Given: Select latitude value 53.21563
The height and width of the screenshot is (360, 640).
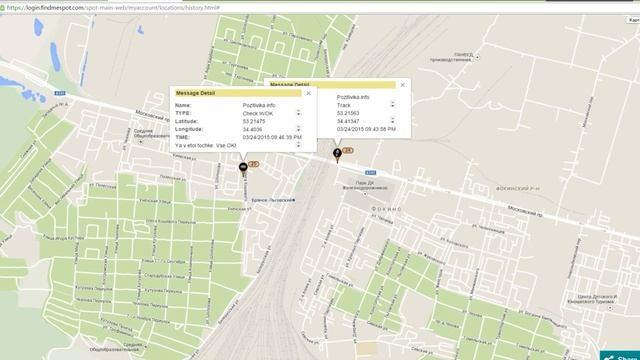Looking at the screenshot, I should pyautogui.click(x=348, y=113).
